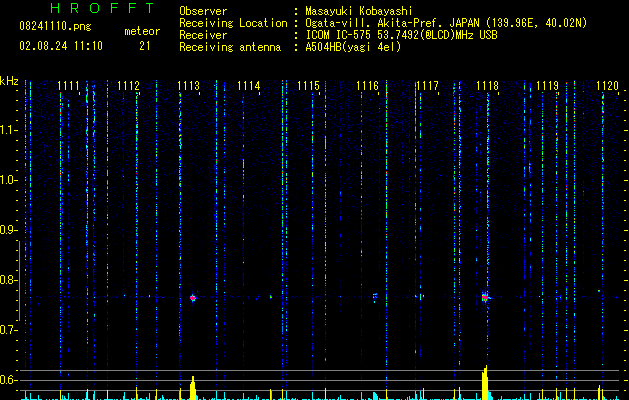Click the Receiving Location label
629x400 pixels.
233,23
